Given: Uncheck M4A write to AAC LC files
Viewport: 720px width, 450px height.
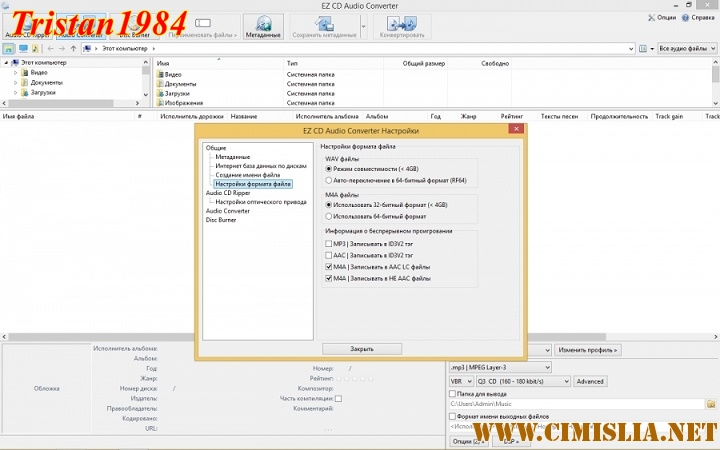Looking at the screenshot, I should tap(329, 267).
